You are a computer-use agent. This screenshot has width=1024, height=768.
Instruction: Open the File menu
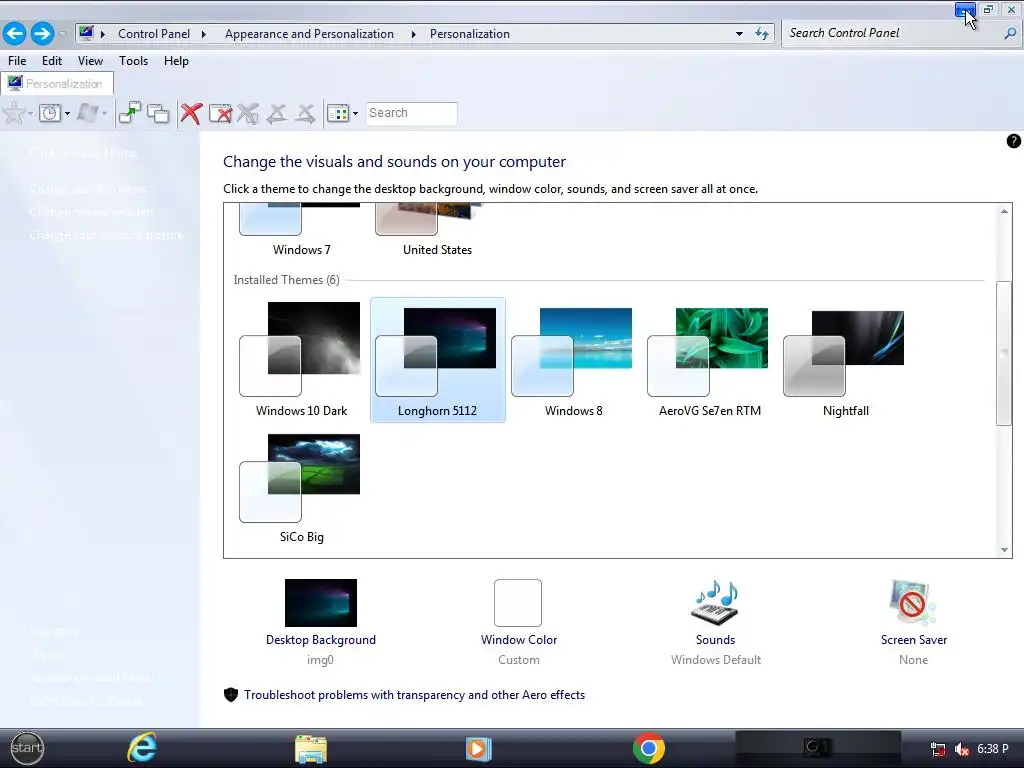(x=17, y=61)
